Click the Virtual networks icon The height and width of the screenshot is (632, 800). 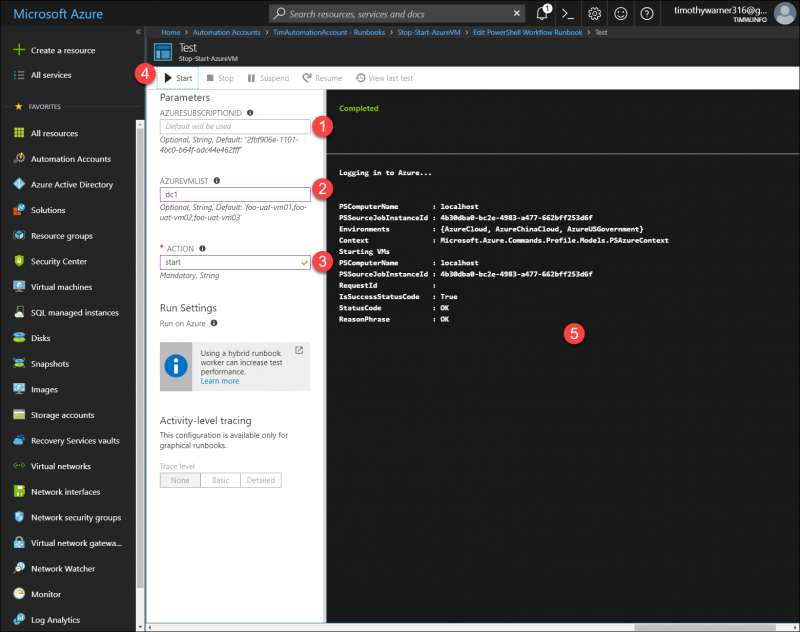tap(19, 466)
